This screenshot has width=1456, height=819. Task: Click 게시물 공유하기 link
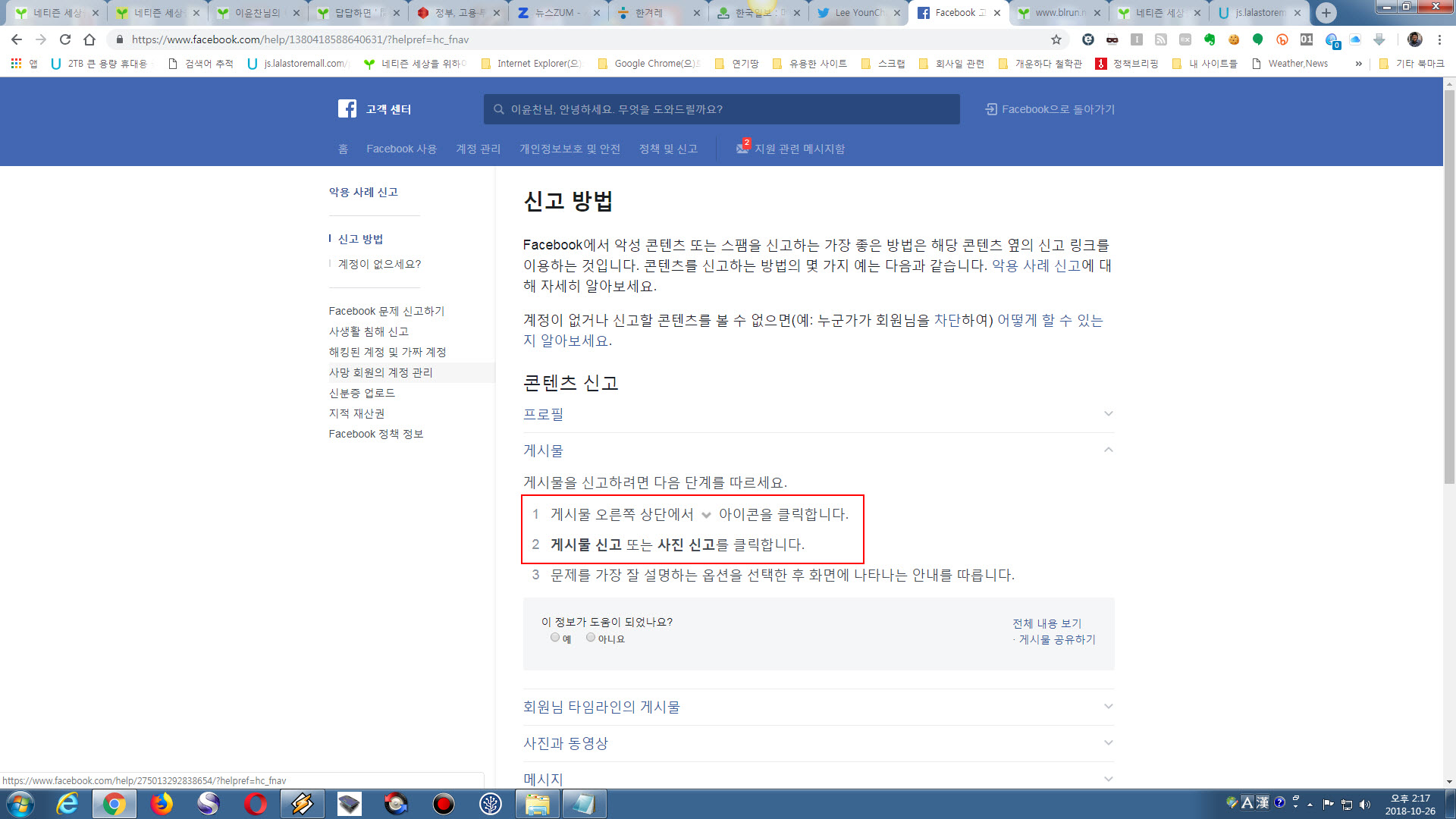1057,639
